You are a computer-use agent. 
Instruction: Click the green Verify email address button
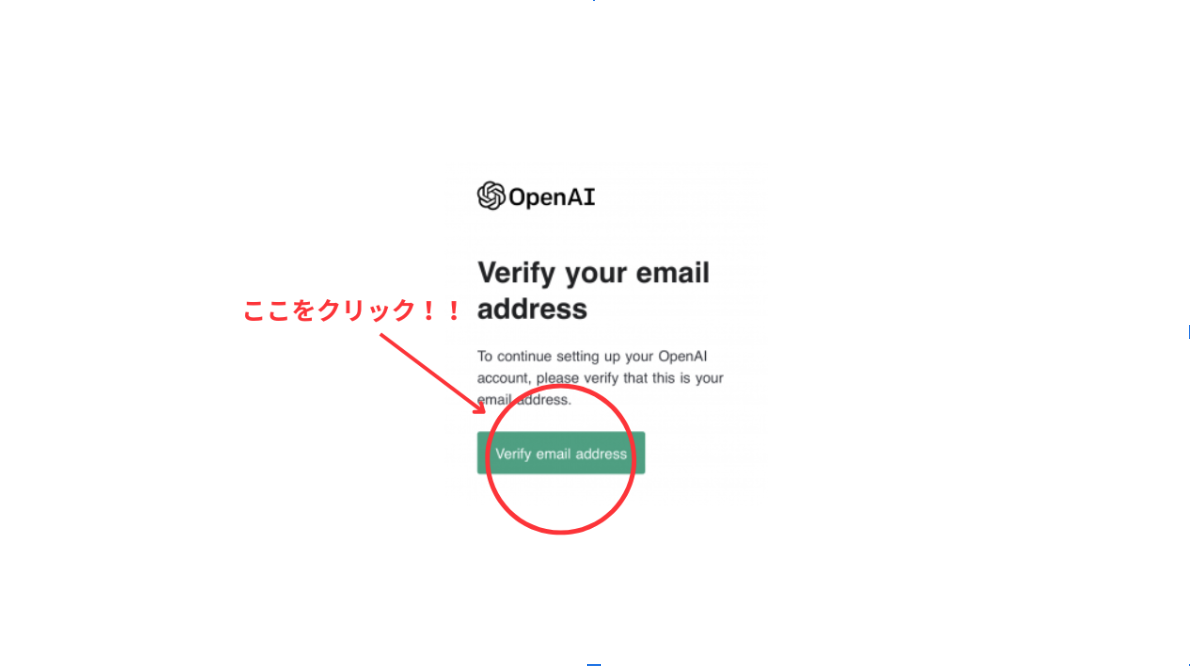561,453
